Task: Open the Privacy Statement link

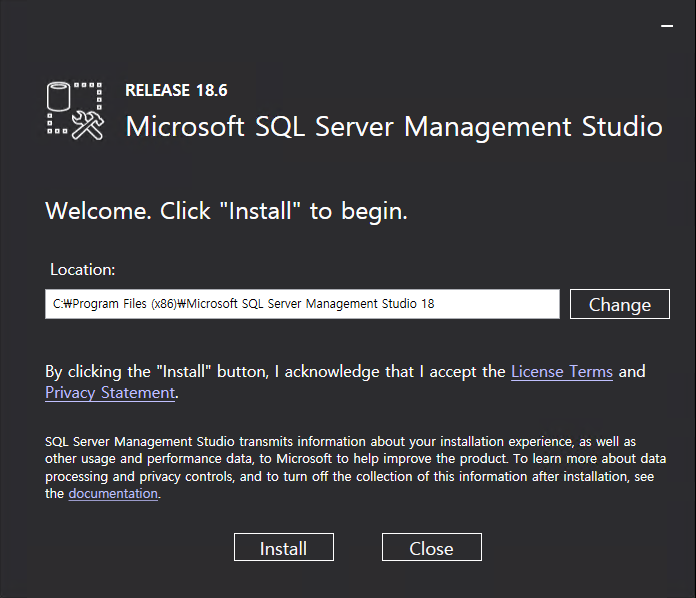Action: click(x=110, y=393)
